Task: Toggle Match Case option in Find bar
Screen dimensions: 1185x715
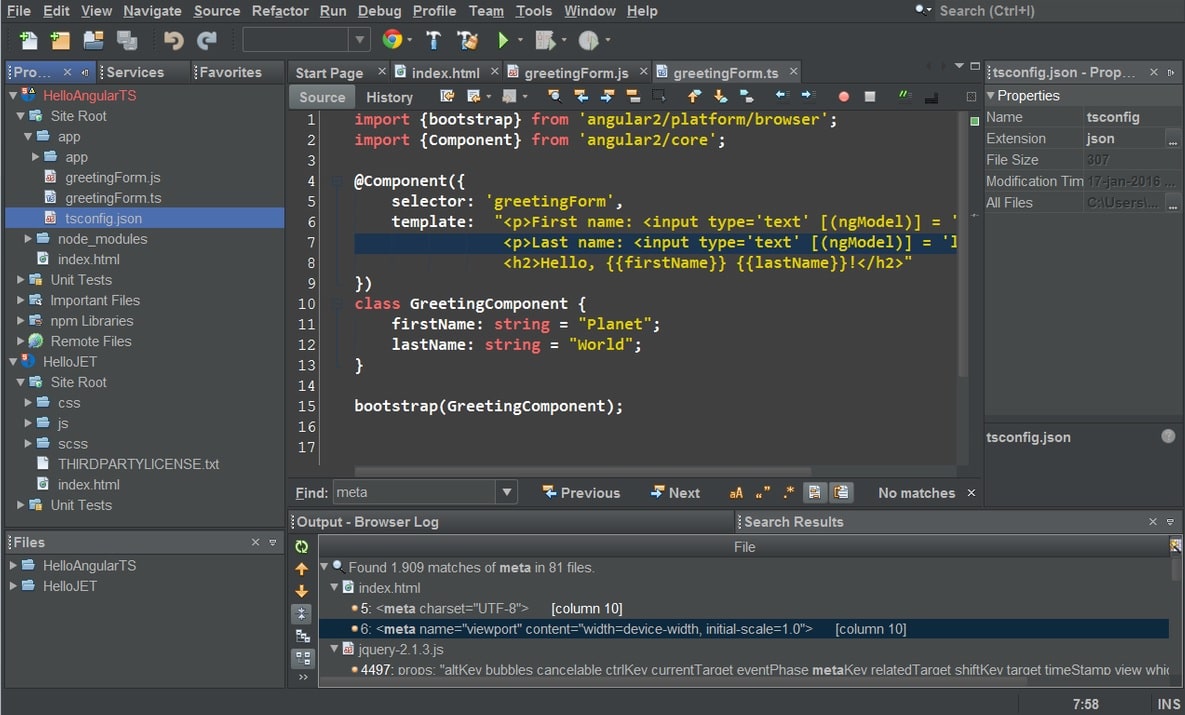Action: click(x=736, y=493)
